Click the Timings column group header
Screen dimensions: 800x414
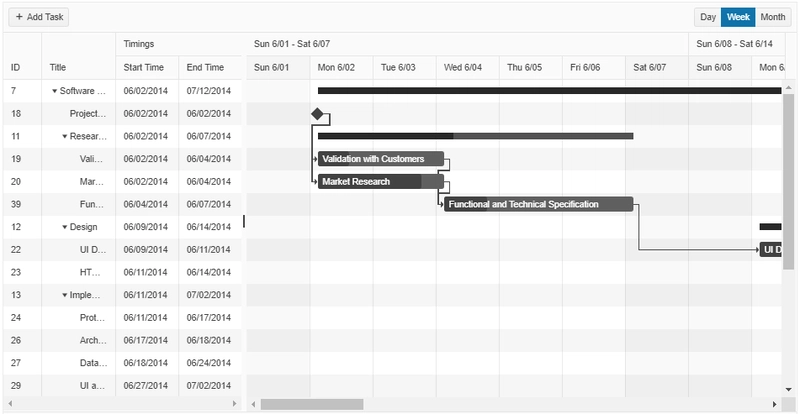coord(179,44)
